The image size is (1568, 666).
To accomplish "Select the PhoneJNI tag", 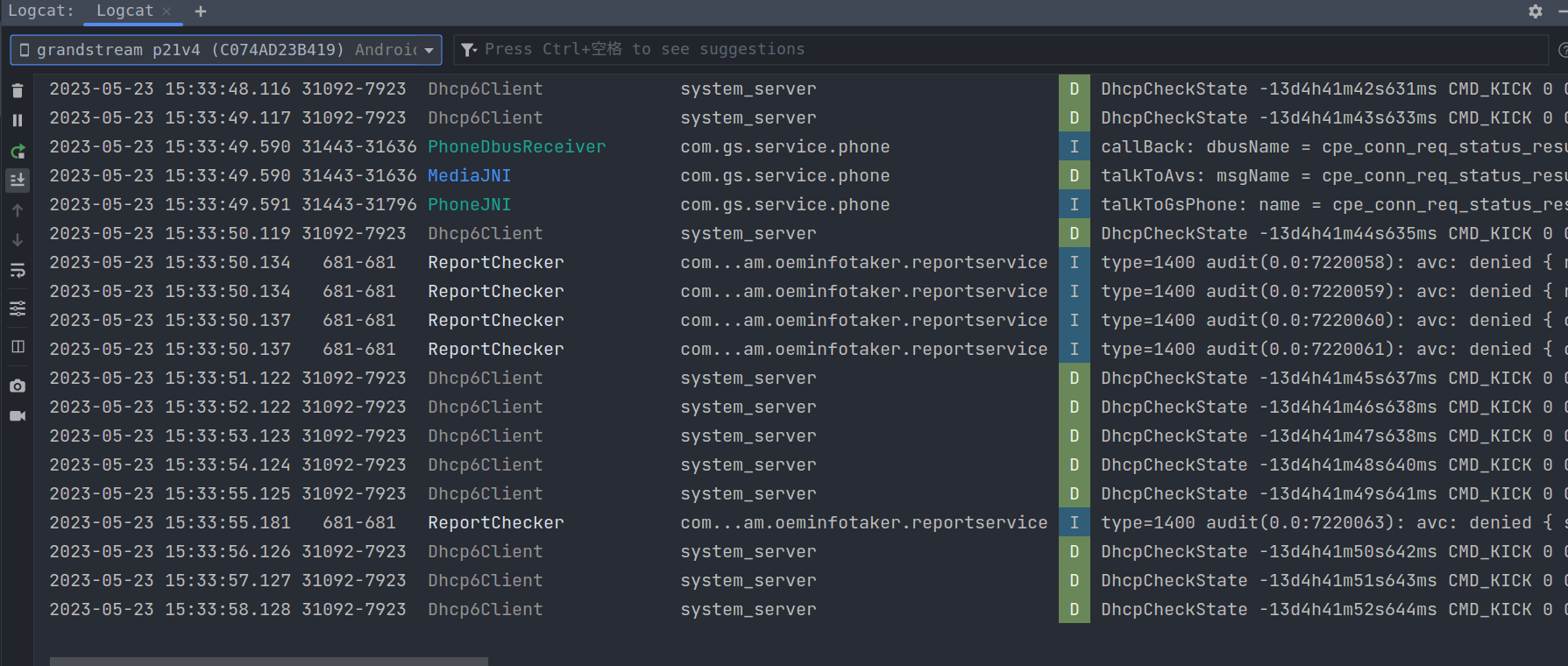I will (469, 204).
